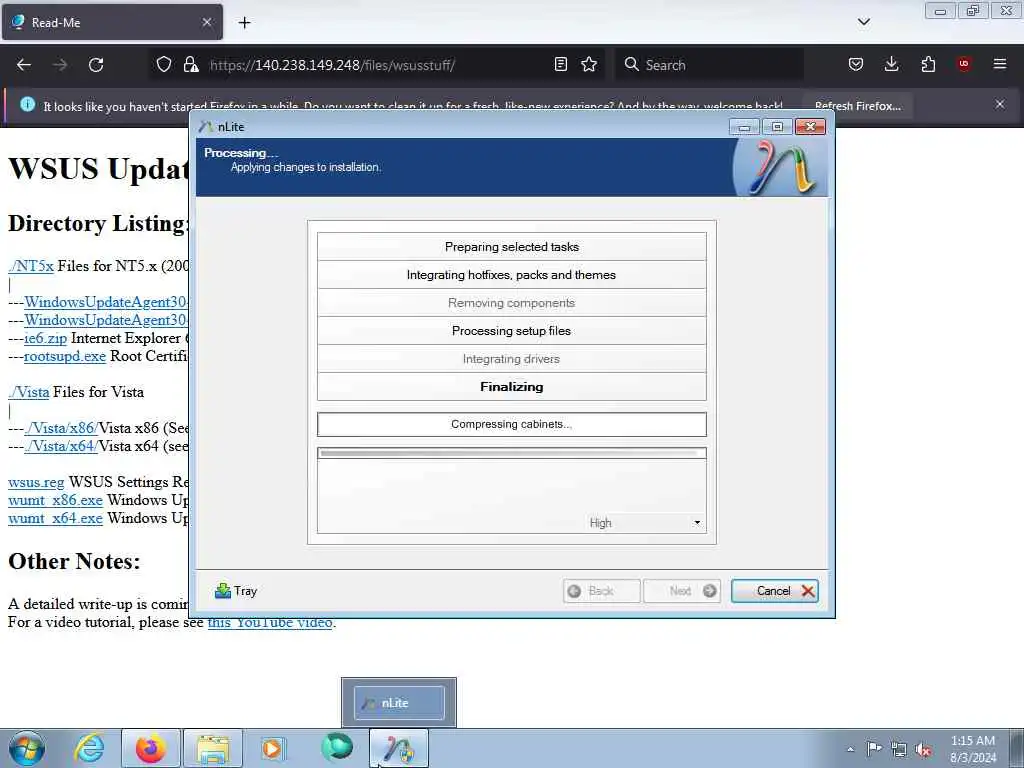1024x768 pixels.
Task: Open the ./NT5x directory link
Action: pyautogui.click(x=31, y=266)
